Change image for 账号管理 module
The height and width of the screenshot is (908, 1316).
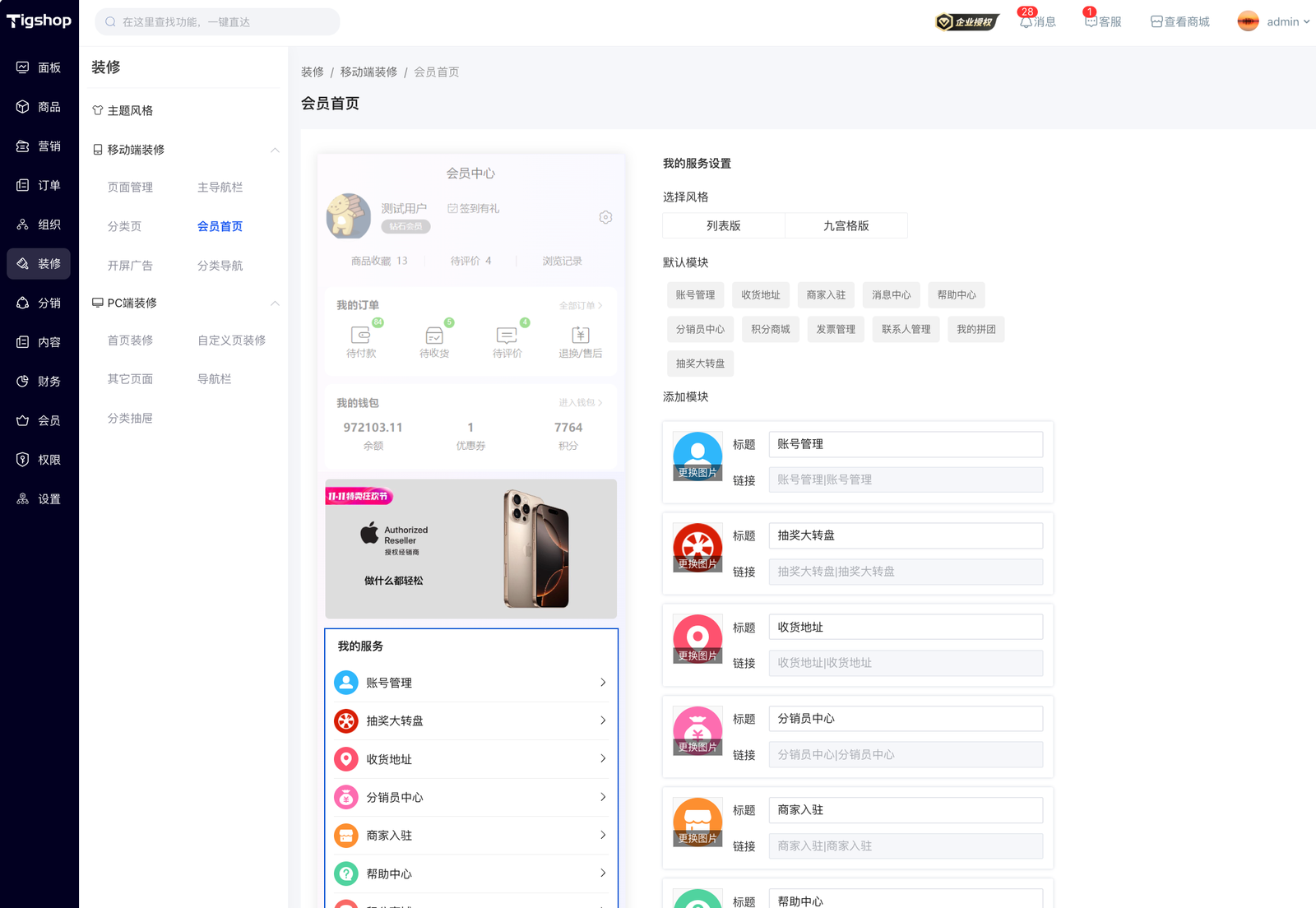click(x=697, y=472)
